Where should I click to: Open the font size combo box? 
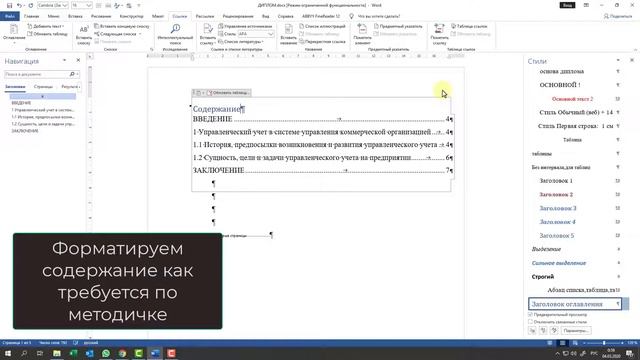tap(82, 5)
